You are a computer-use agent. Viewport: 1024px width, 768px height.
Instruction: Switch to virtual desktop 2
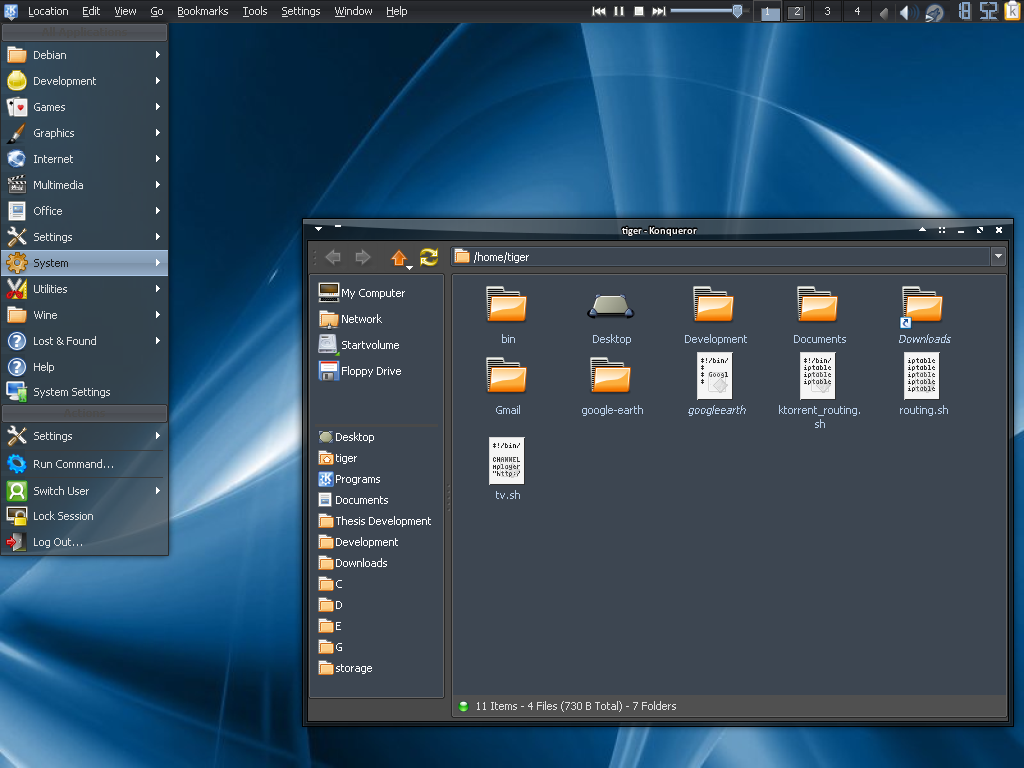click(x=797, y=12)
